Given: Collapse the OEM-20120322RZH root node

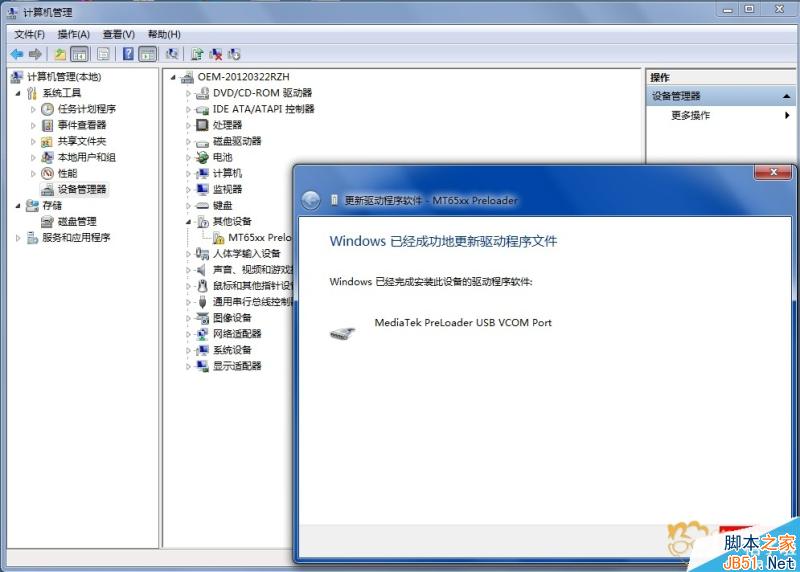Looking at the screenshot, I should pyautogui.click(x=173, y=77).
